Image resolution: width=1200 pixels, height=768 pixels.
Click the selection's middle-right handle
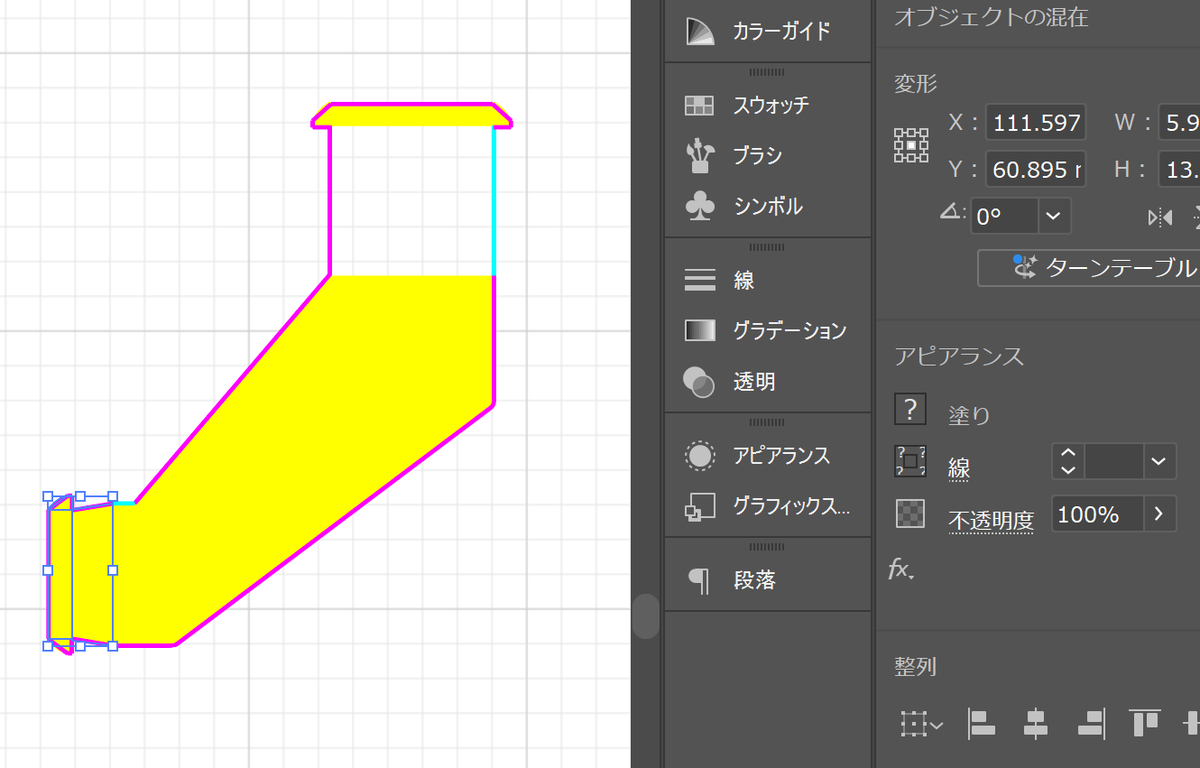112,570
